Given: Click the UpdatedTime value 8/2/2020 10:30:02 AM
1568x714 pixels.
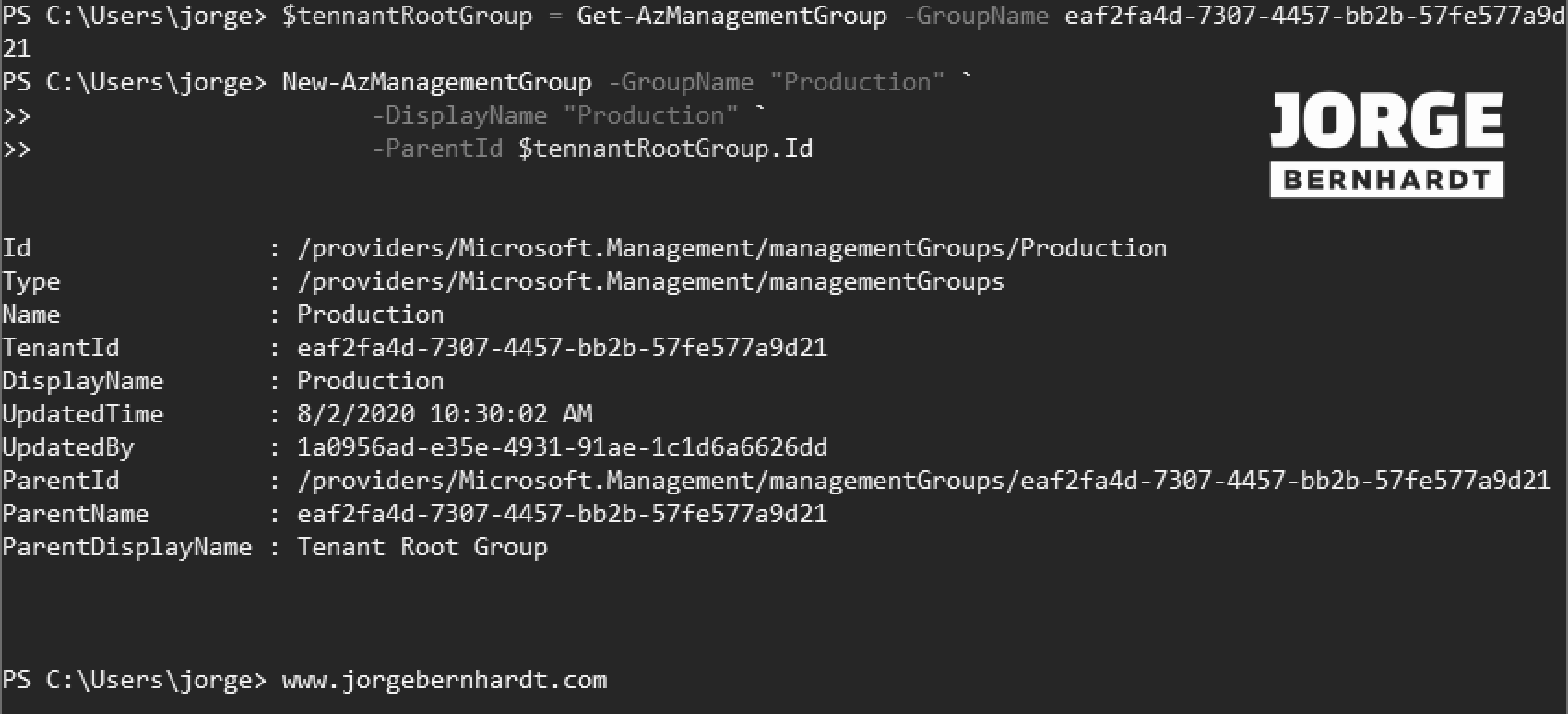Looking at the screenshot, I should pos(444,414).
